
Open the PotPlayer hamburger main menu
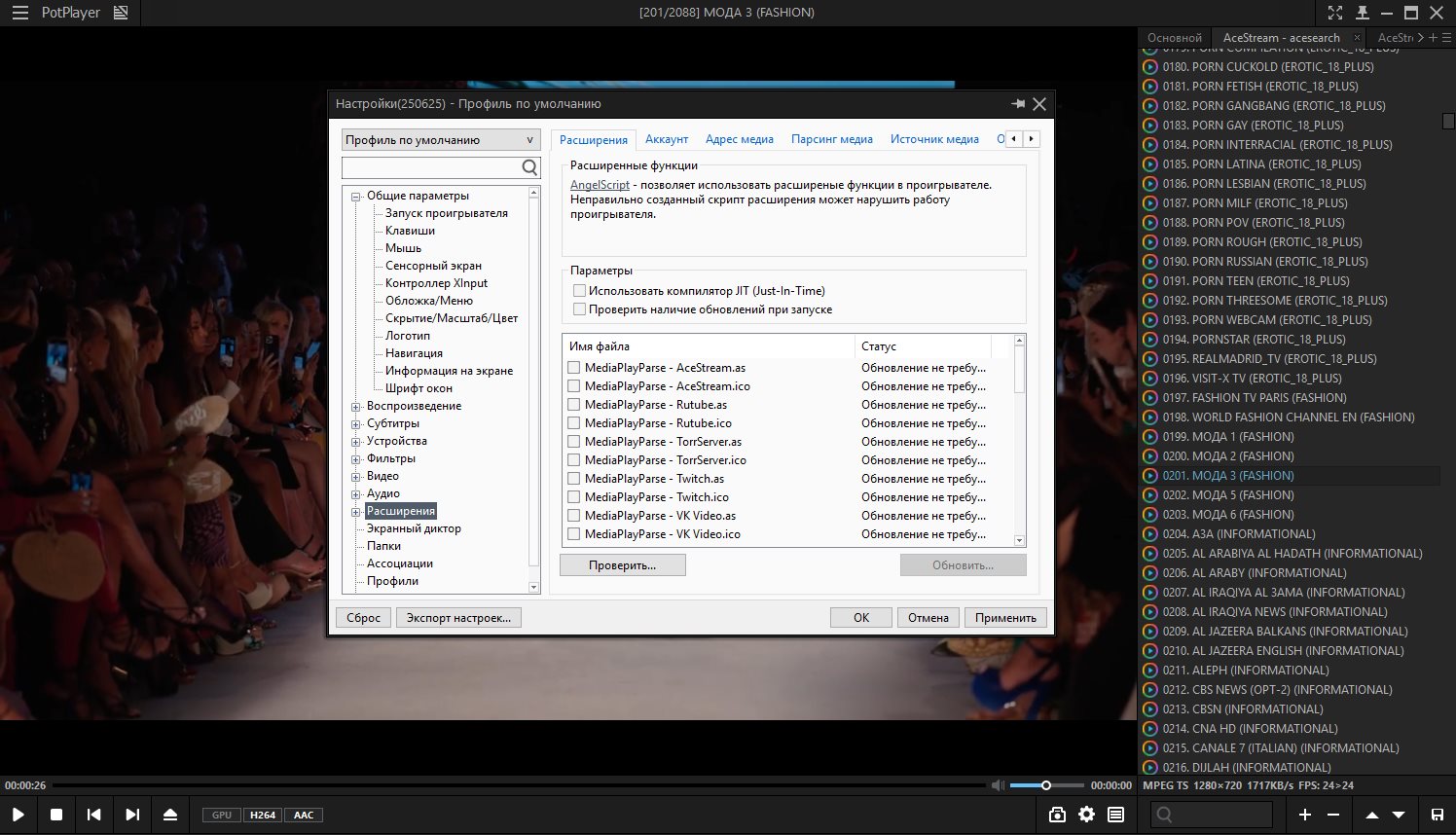click(x=19, y=13)
